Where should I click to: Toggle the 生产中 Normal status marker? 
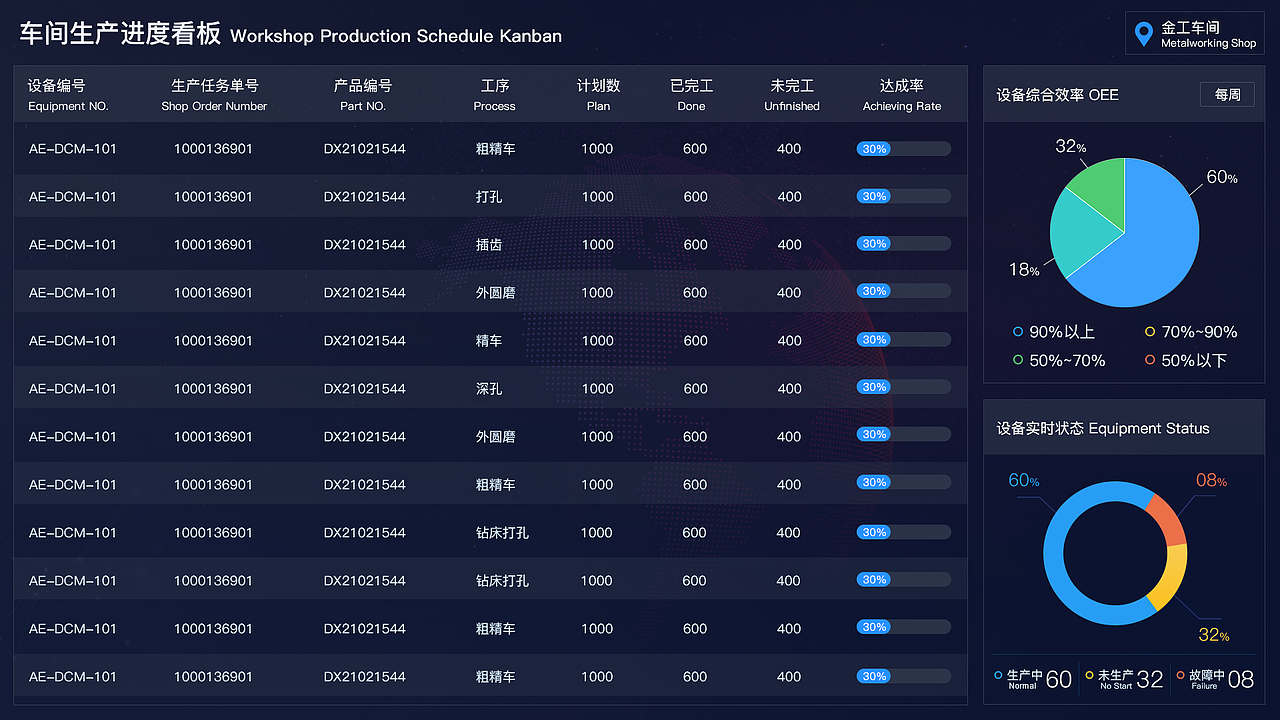[998, 676]
